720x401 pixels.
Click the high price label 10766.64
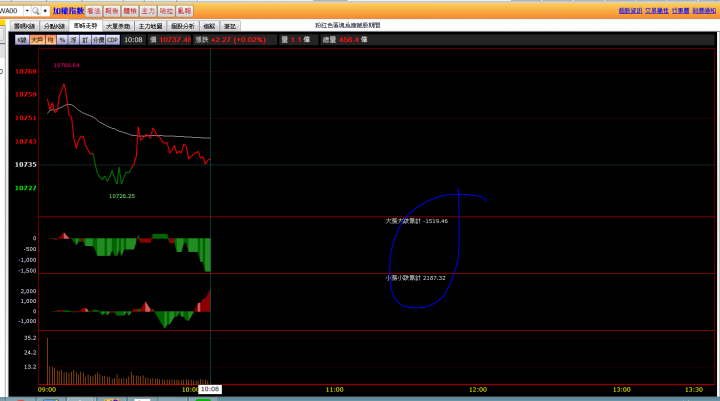pos(67,65)
